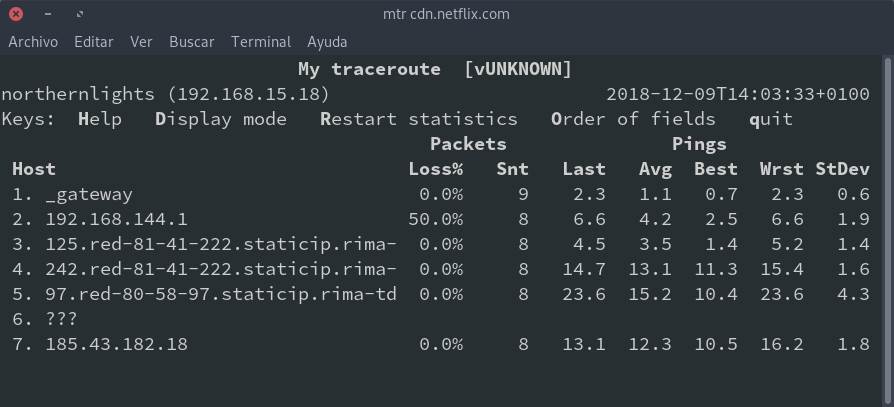Close the mtr terminal window
The height and width of the screenshot is (407, 894).
pyautogui.click(x=16, y=14)
